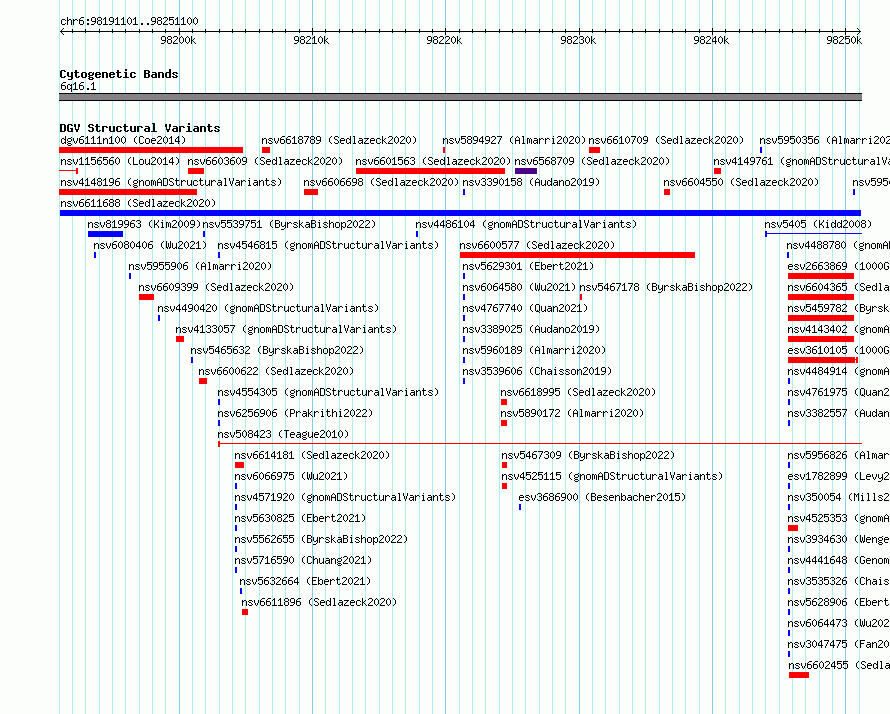Open nsv5894927 (Almarri2020) variant
The image size is (890, 714).
click(514, 140)
